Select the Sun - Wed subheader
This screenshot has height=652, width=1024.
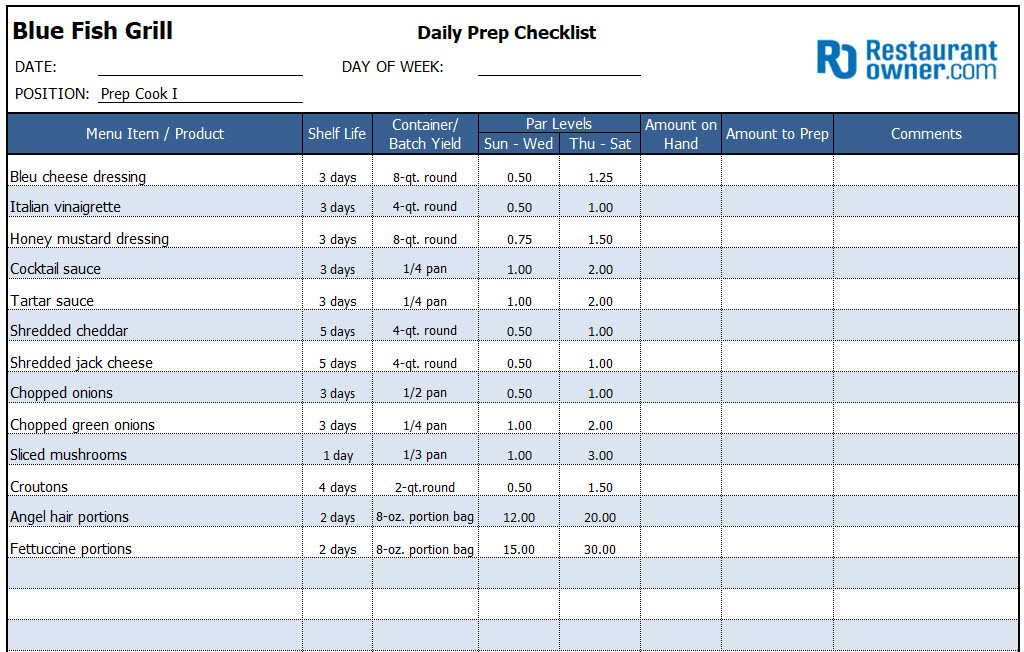coord(519,144)
